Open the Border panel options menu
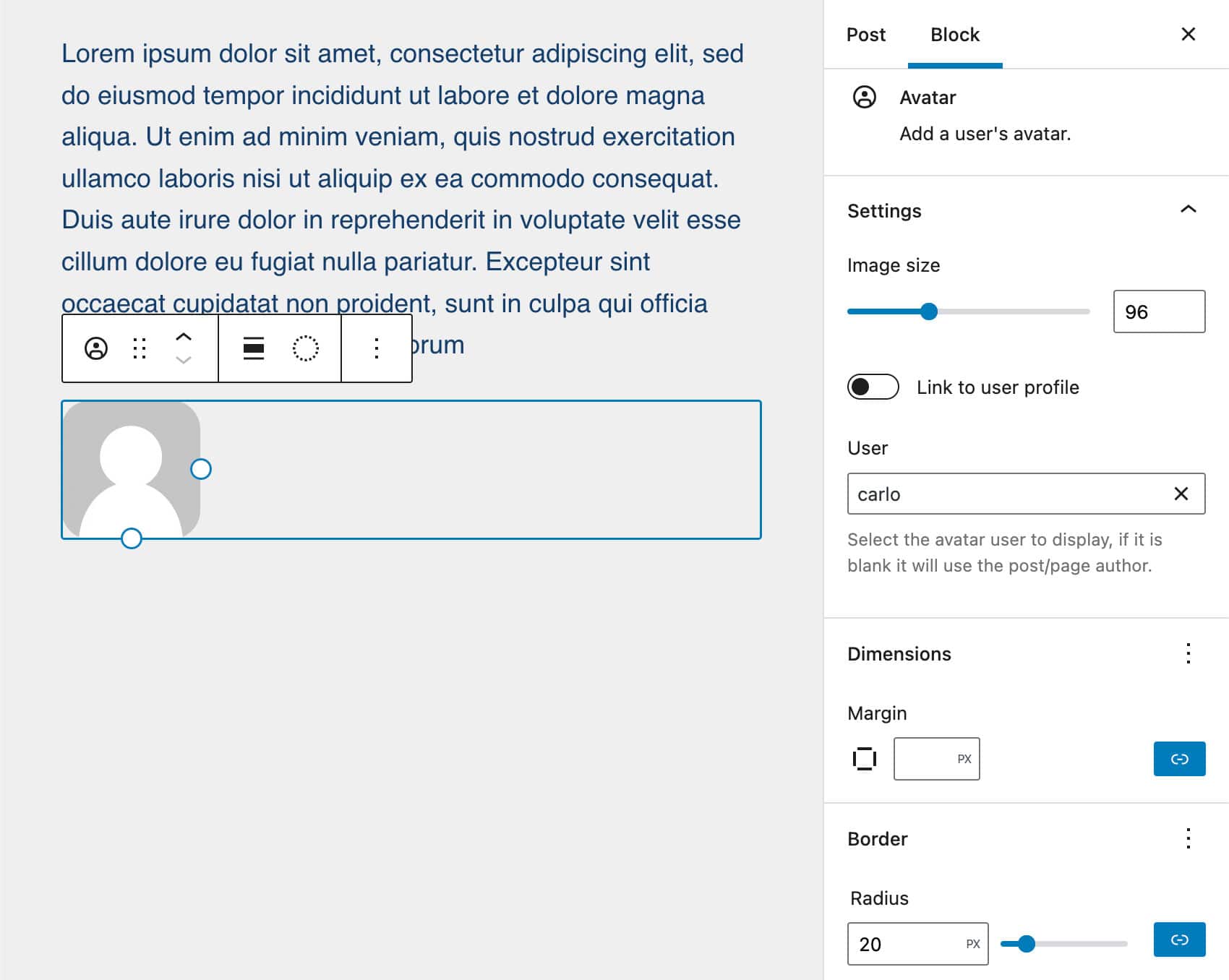Viewport: 1229px width, 980px height. pyautogui.click(x=1188, y=839)
